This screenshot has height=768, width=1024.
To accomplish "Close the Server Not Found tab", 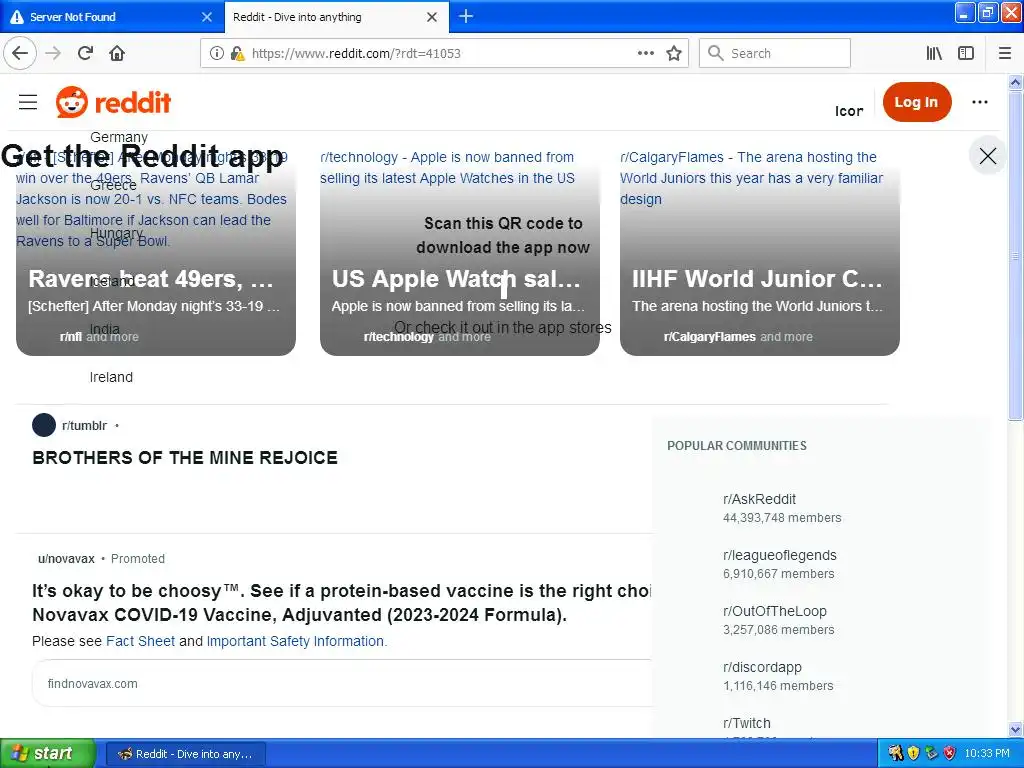I will [207, 17].
